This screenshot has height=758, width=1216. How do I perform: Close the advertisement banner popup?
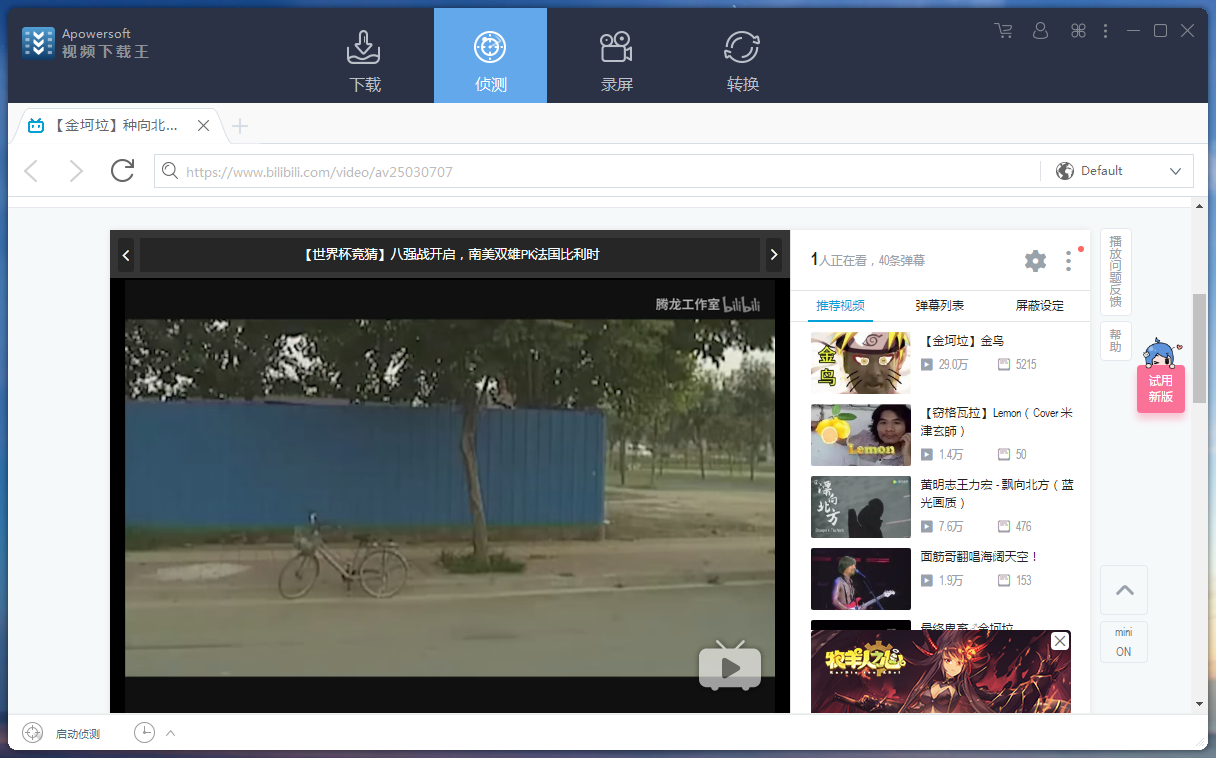[1060, 641]
